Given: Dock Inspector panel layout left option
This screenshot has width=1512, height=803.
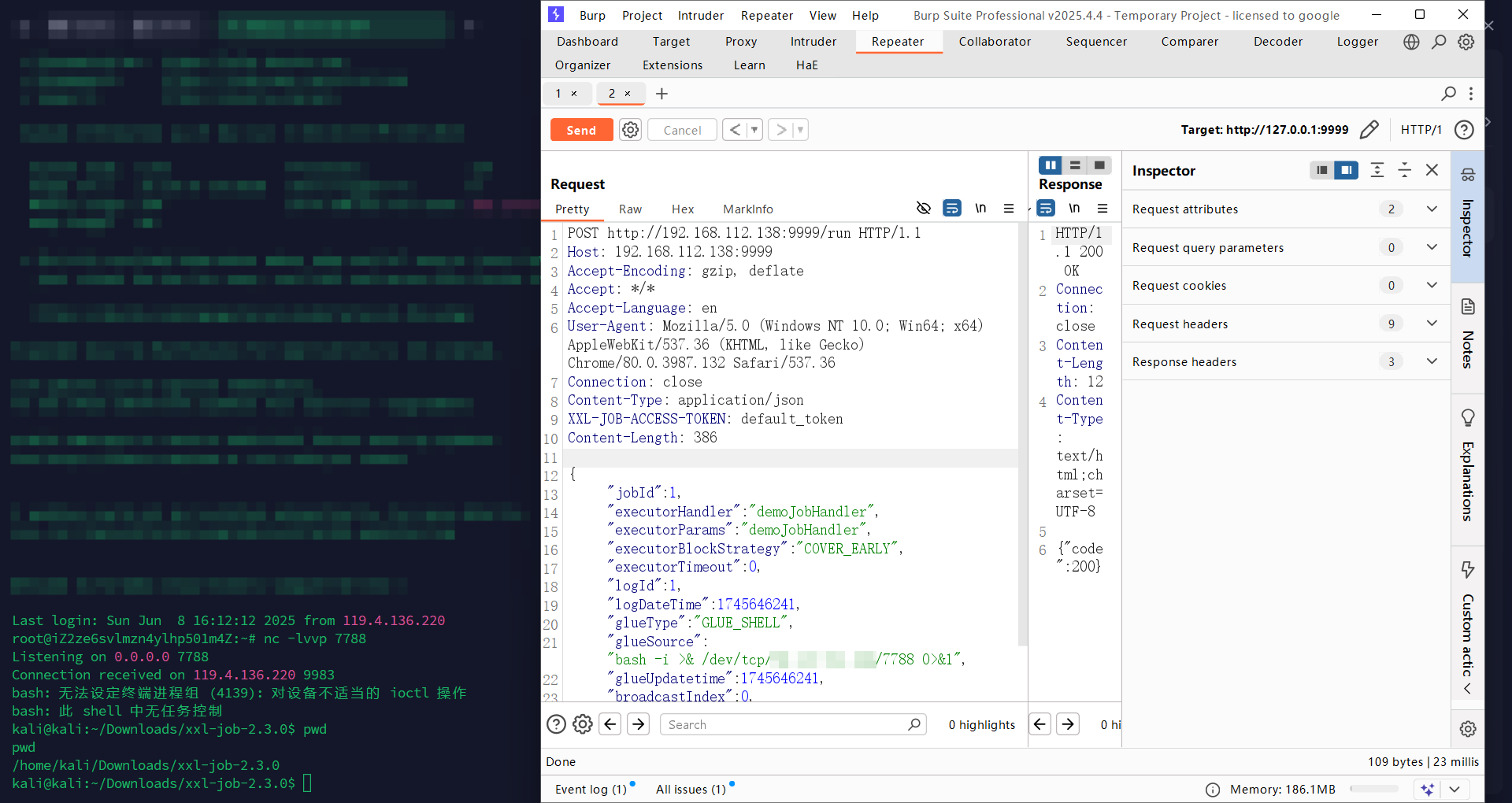Looking at the screenshot, I should pos(1322,170).
